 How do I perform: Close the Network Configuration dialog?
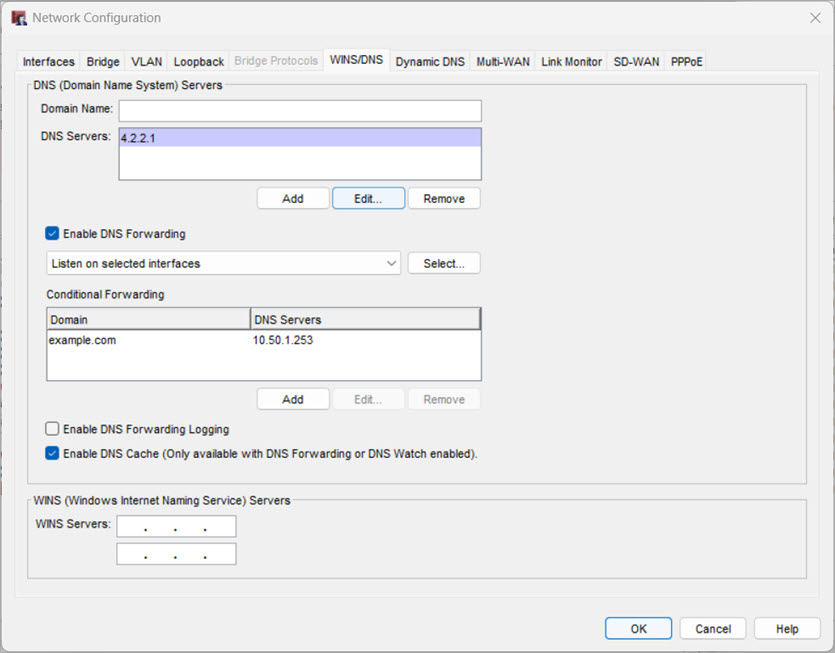click(x=815, y=18)
